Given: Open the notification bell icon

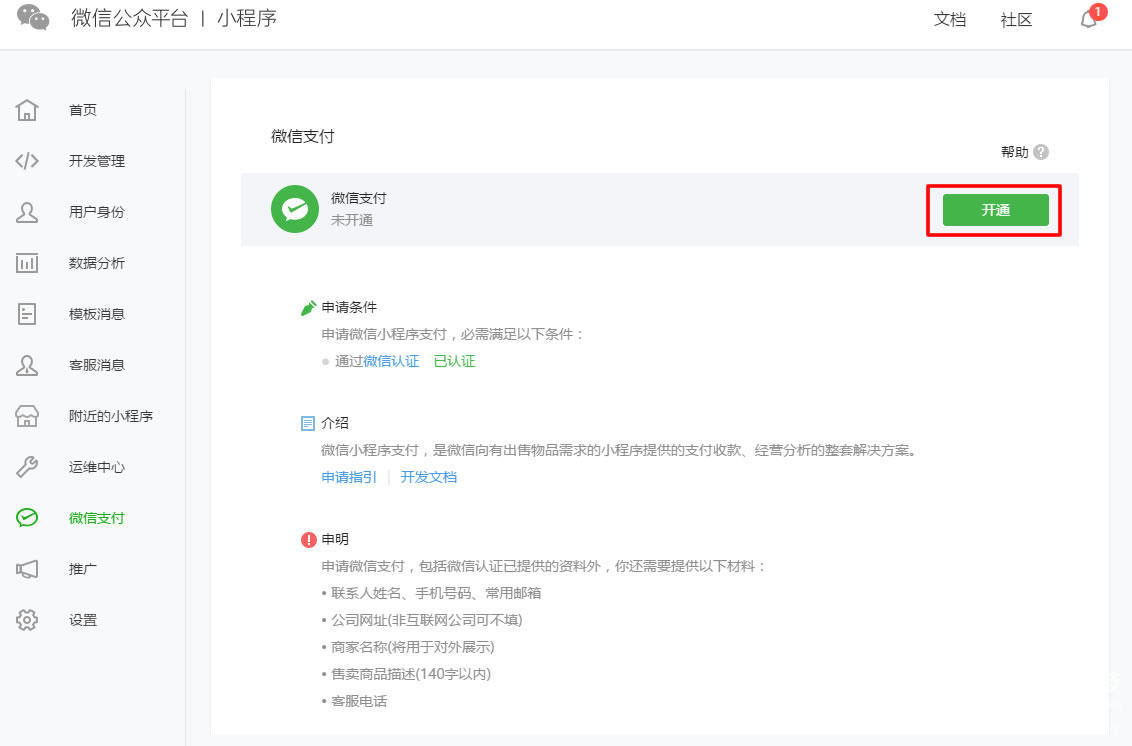Looking at the screenshot, I should coord(1089,20).
